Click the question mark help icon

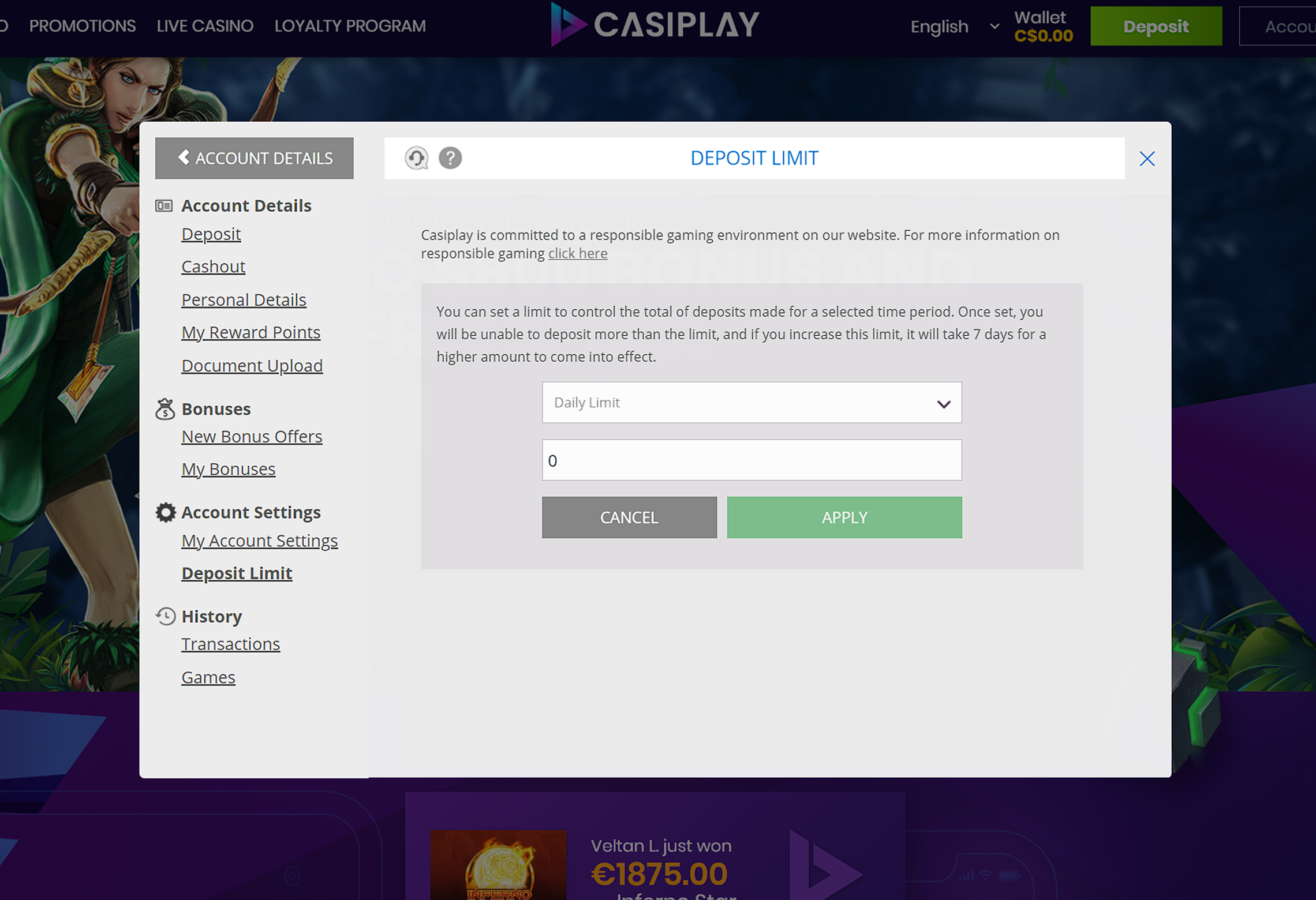coord(450,158)
